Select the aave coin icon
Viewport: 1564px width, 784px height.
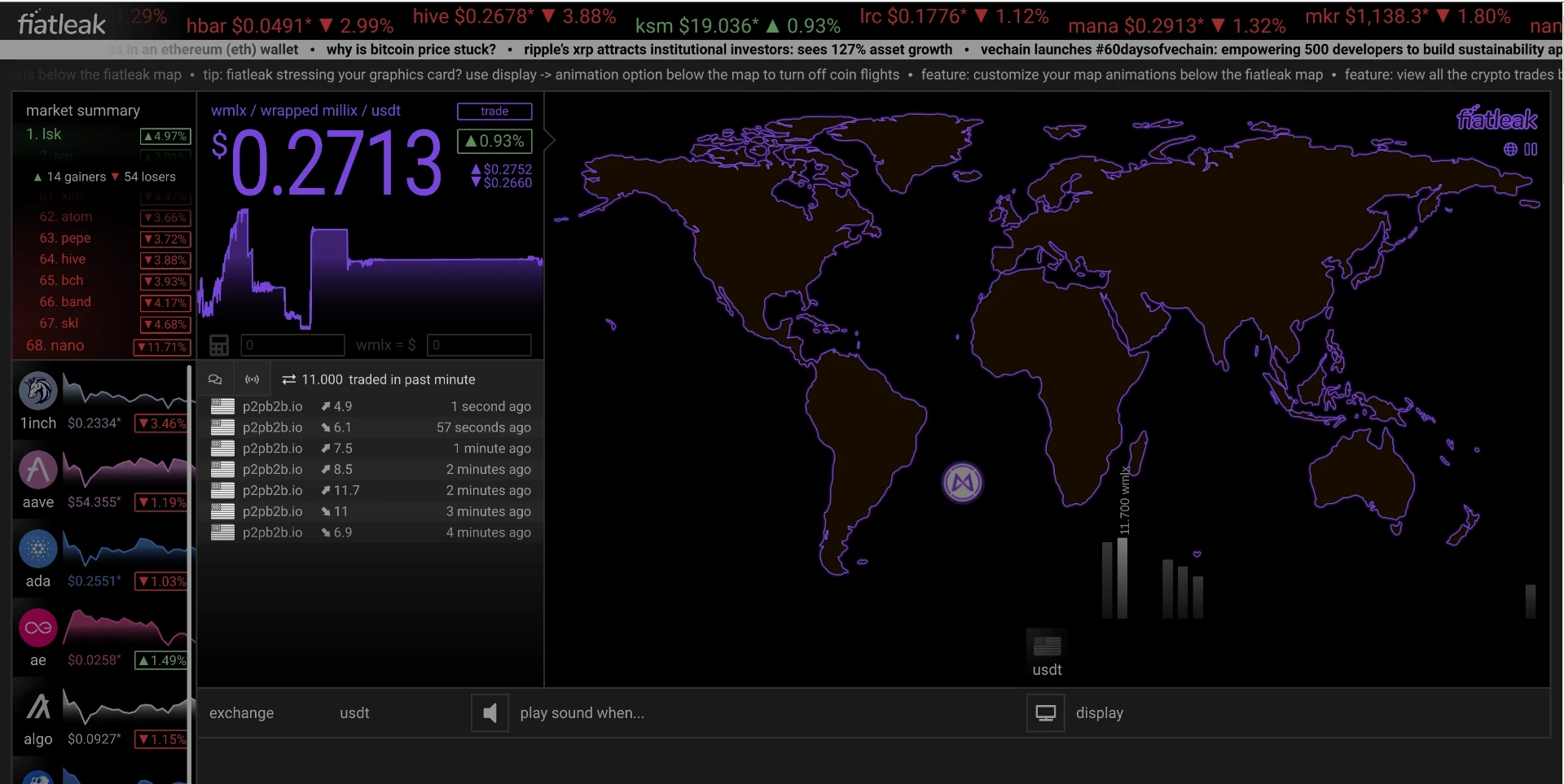38,470
